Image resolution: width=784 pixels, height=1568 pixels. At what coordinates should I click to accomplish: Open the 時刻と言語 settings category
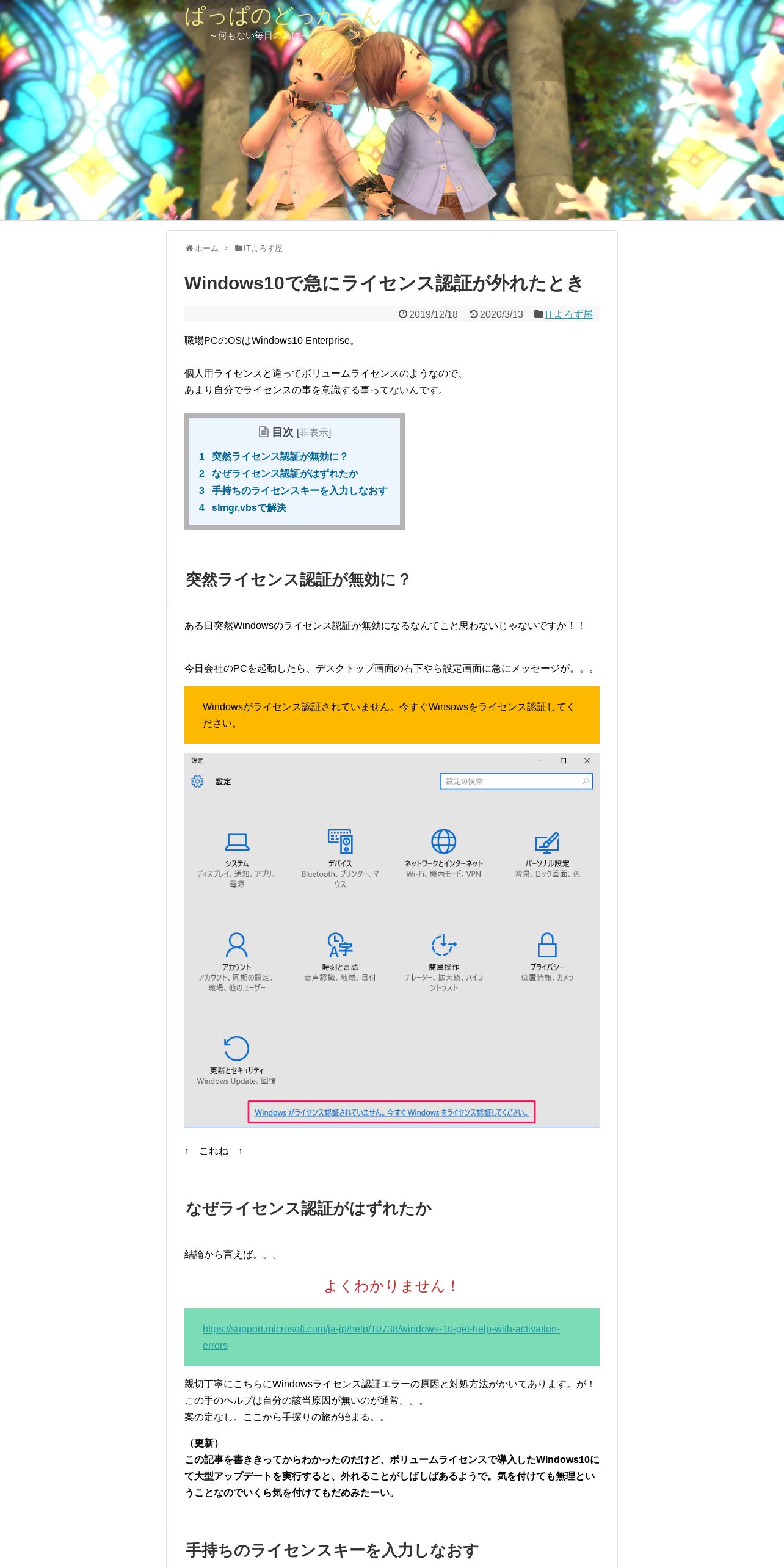[x=340, y=957]
